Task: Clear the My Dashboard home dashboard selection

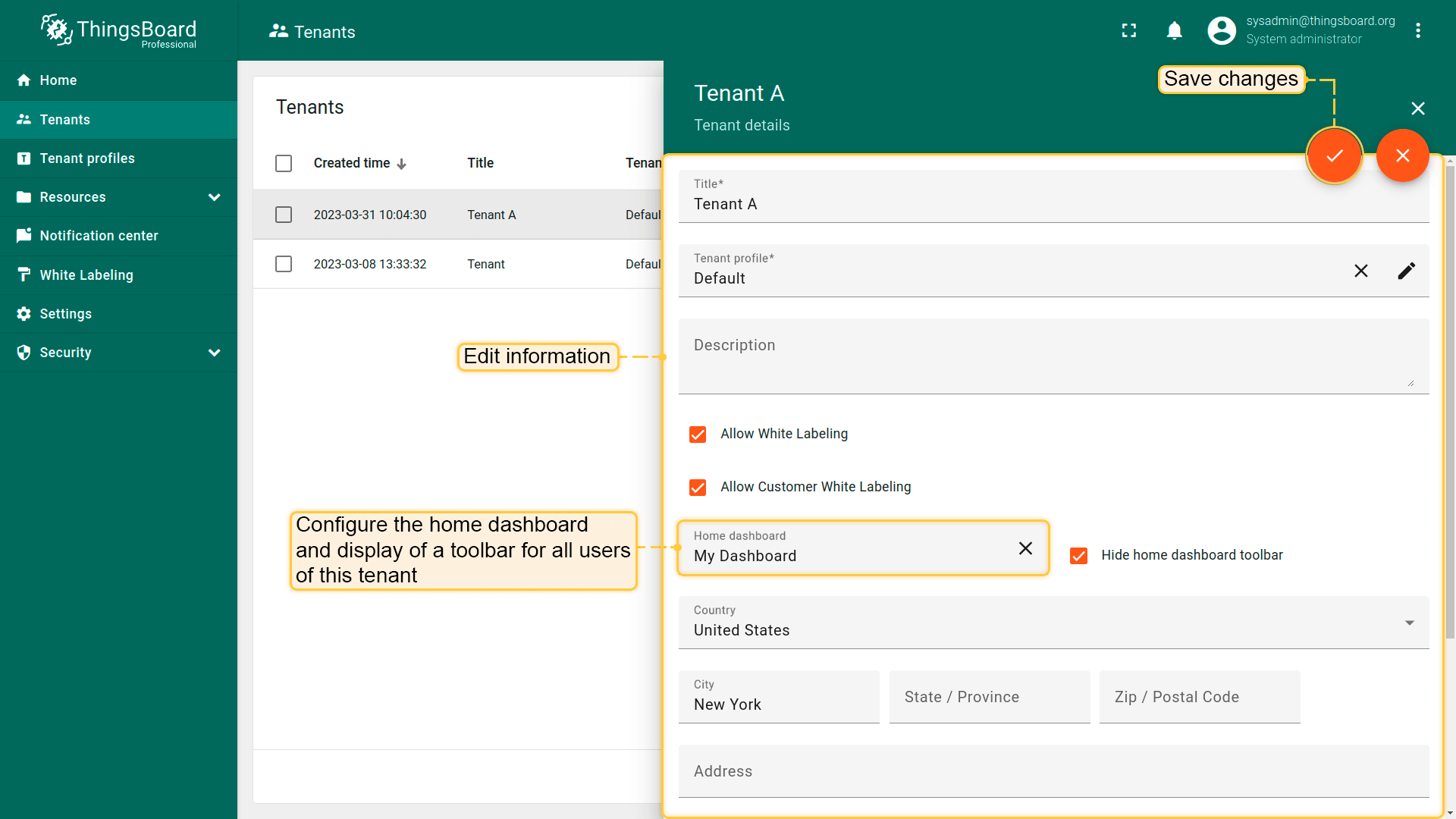Action: click(x=1025, y=548)
